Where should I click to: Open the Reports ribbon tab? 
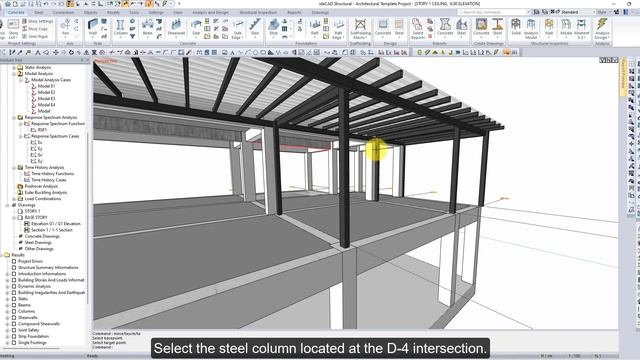(294, 13)
